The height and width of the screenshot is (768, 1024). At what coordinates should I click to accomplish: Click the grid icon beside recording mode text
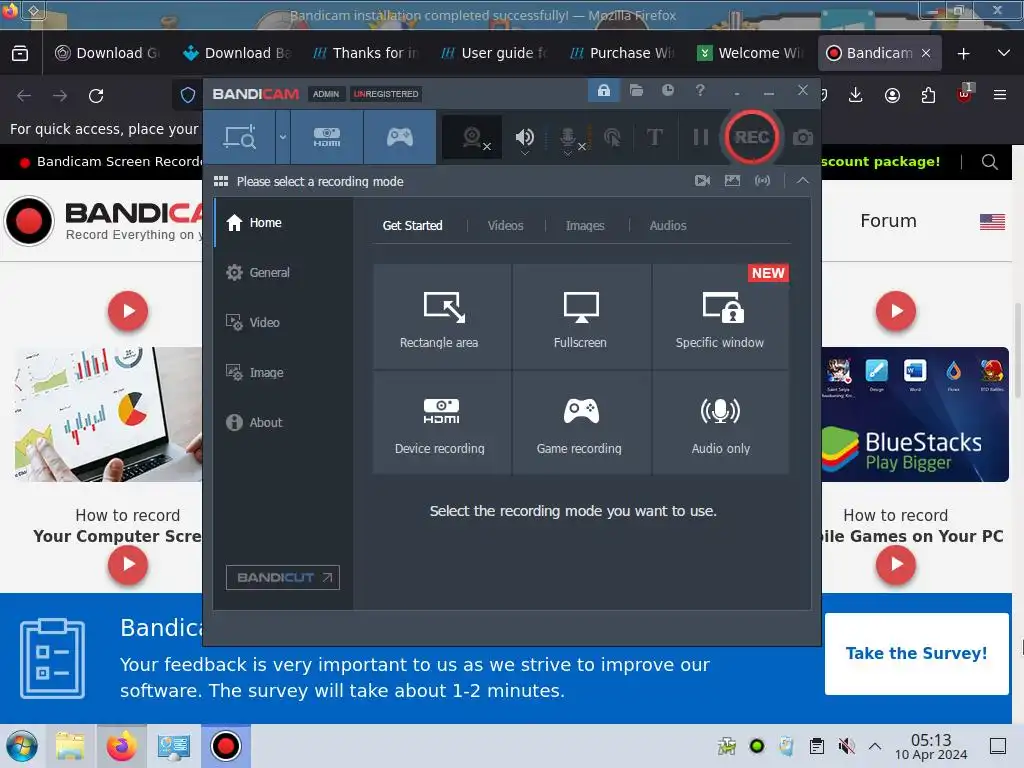pos(221,181)
